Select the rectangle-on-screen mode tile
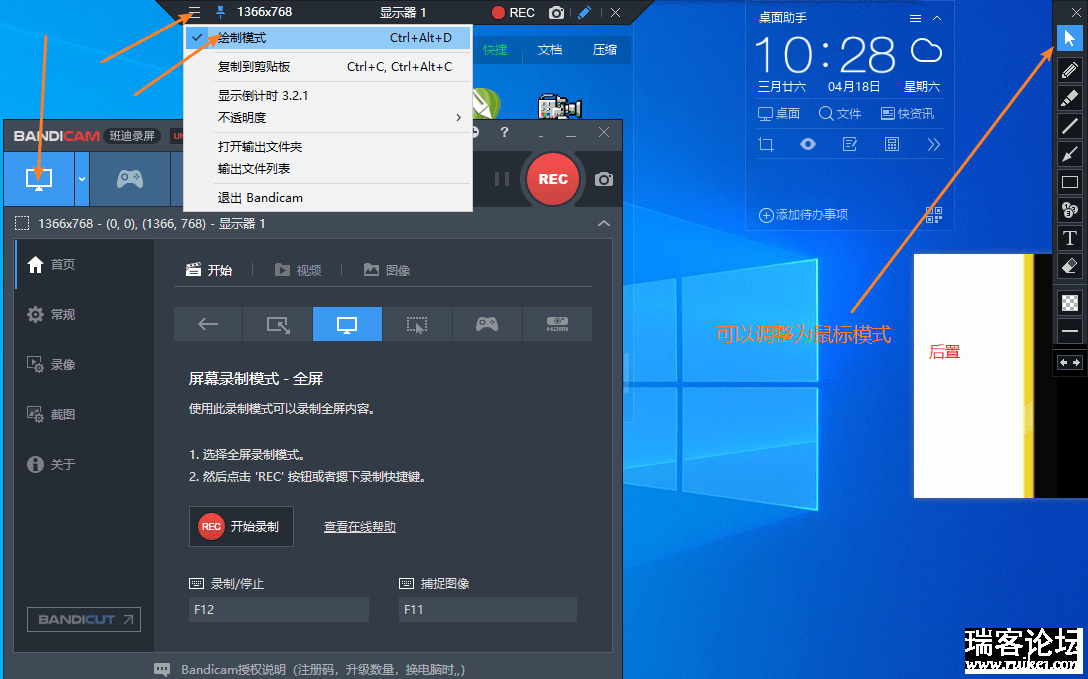 (x=278, y=324)
